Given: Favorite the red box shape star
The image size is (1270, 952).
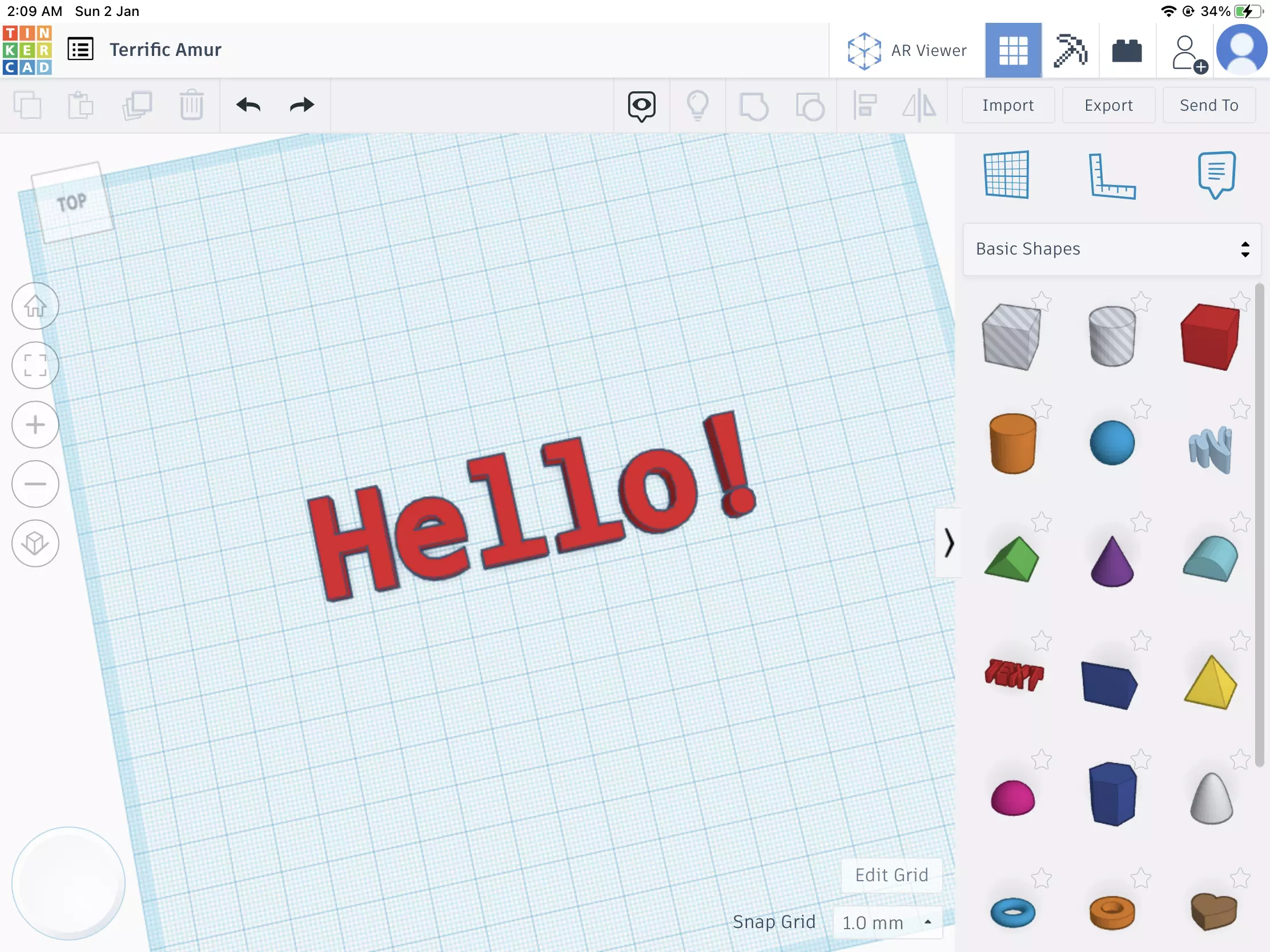Looking at the screenshot, I should tap(1240, 301).
